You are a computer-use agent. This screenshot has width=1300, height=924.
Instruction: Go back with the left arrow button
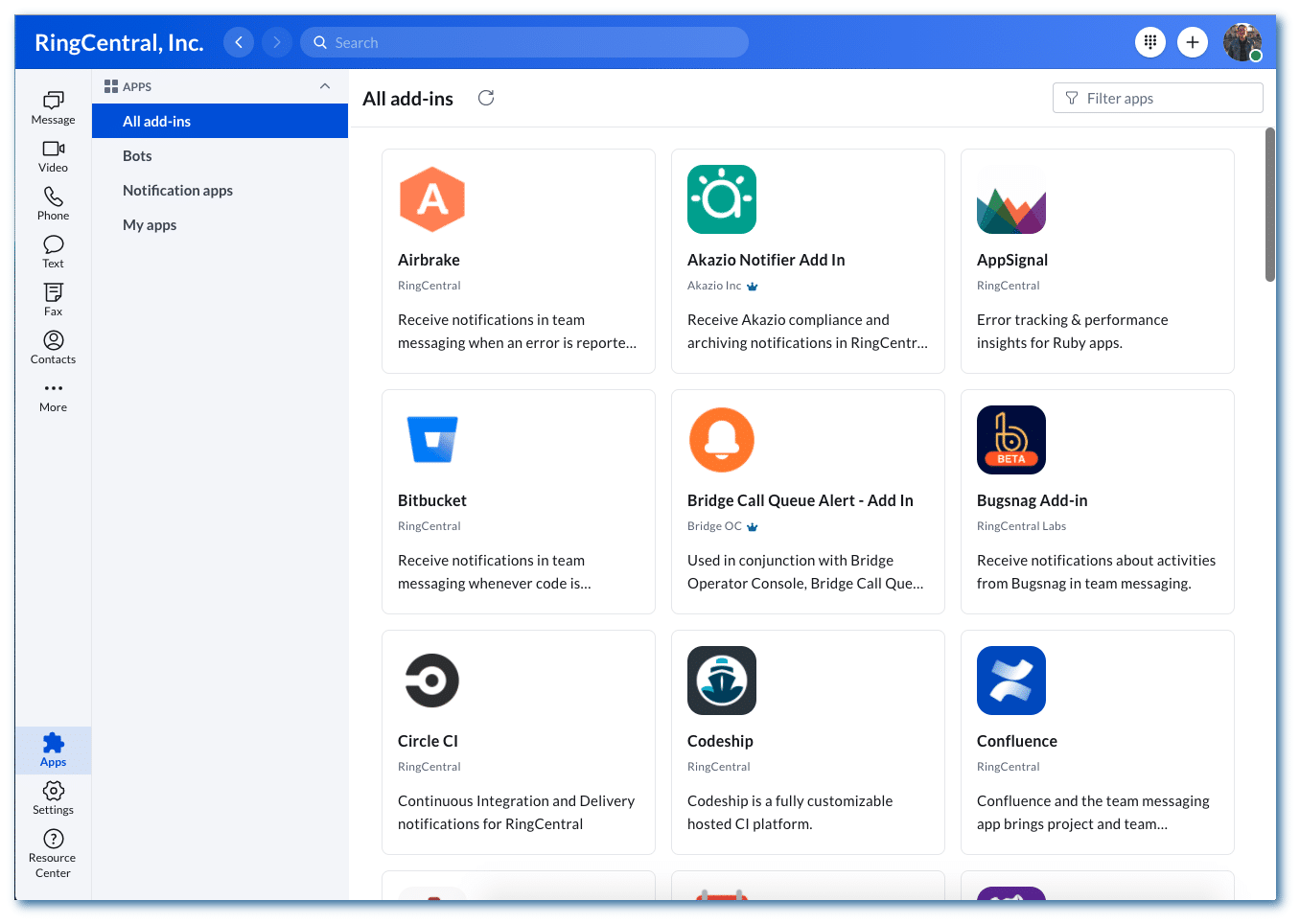click(239, 42)
